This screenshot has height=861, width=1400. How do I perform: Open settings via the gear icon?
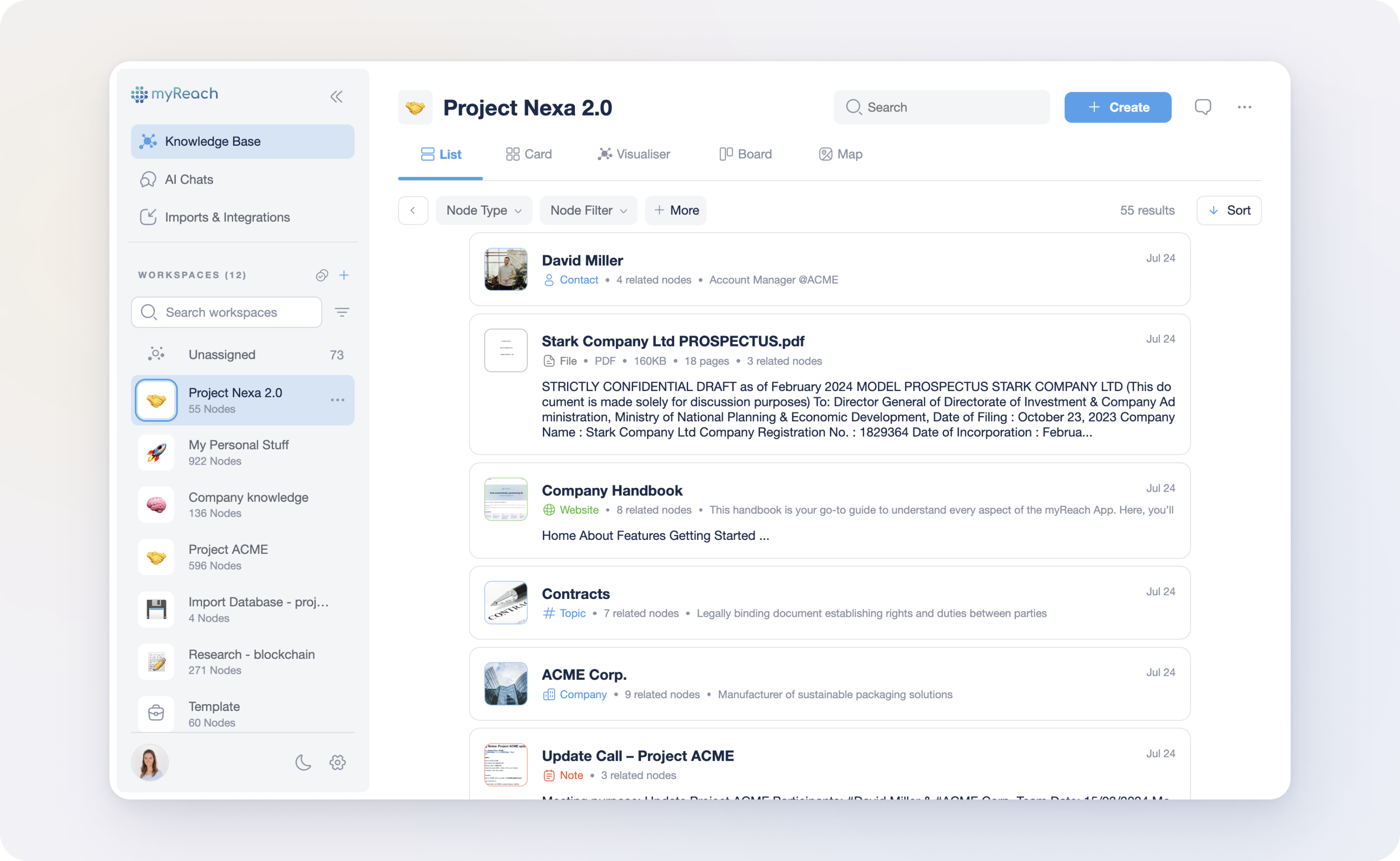click(337, 762)
